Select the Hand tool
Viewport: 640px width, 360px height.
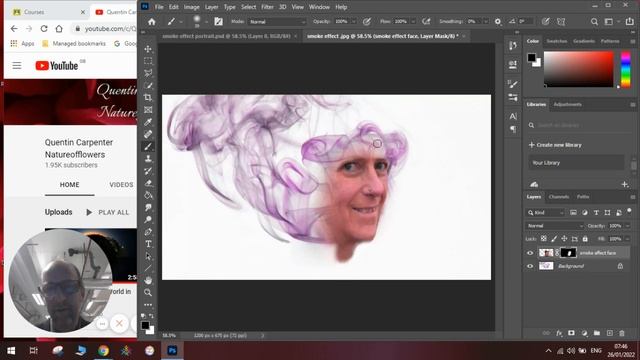pos(148,280)
